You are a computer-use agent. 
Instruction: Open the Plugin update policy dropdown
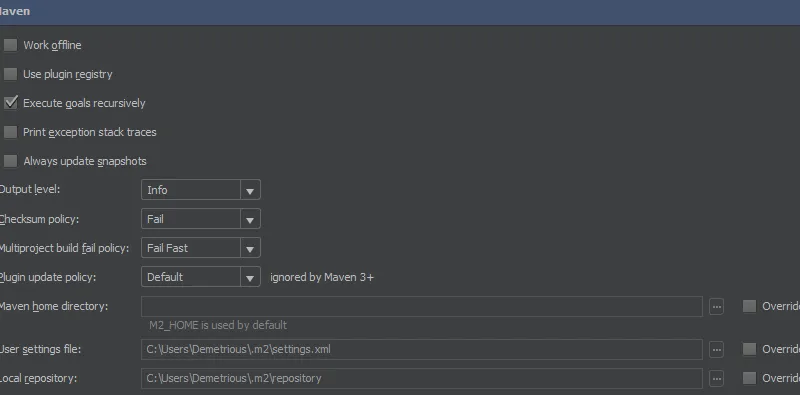[201, 277]
